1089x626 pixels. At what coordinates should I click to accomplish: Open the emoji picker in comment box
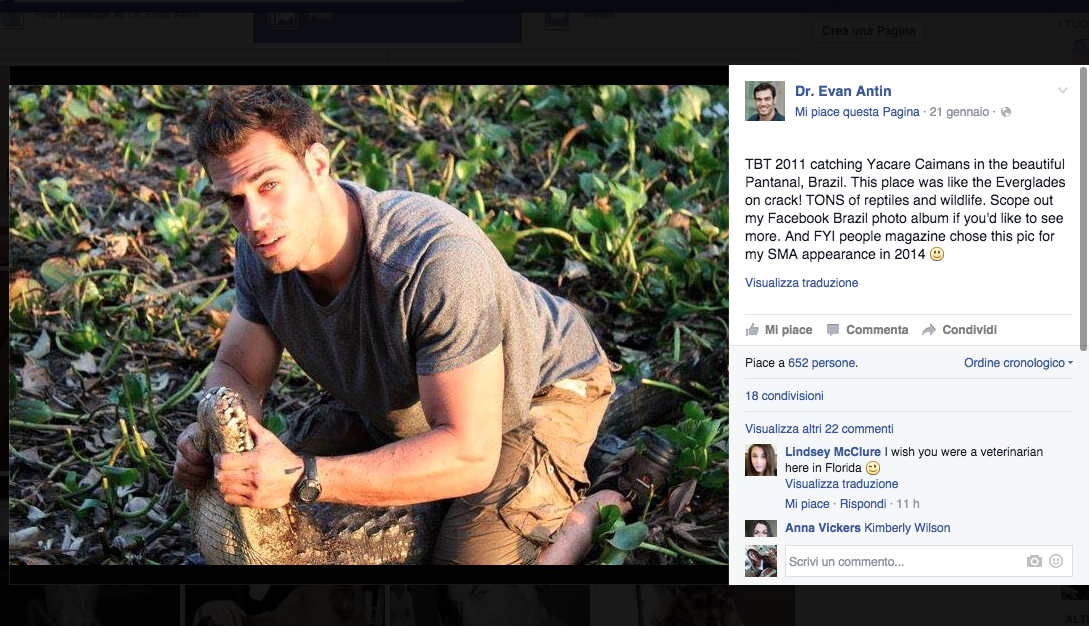[x=1056, y=562]
